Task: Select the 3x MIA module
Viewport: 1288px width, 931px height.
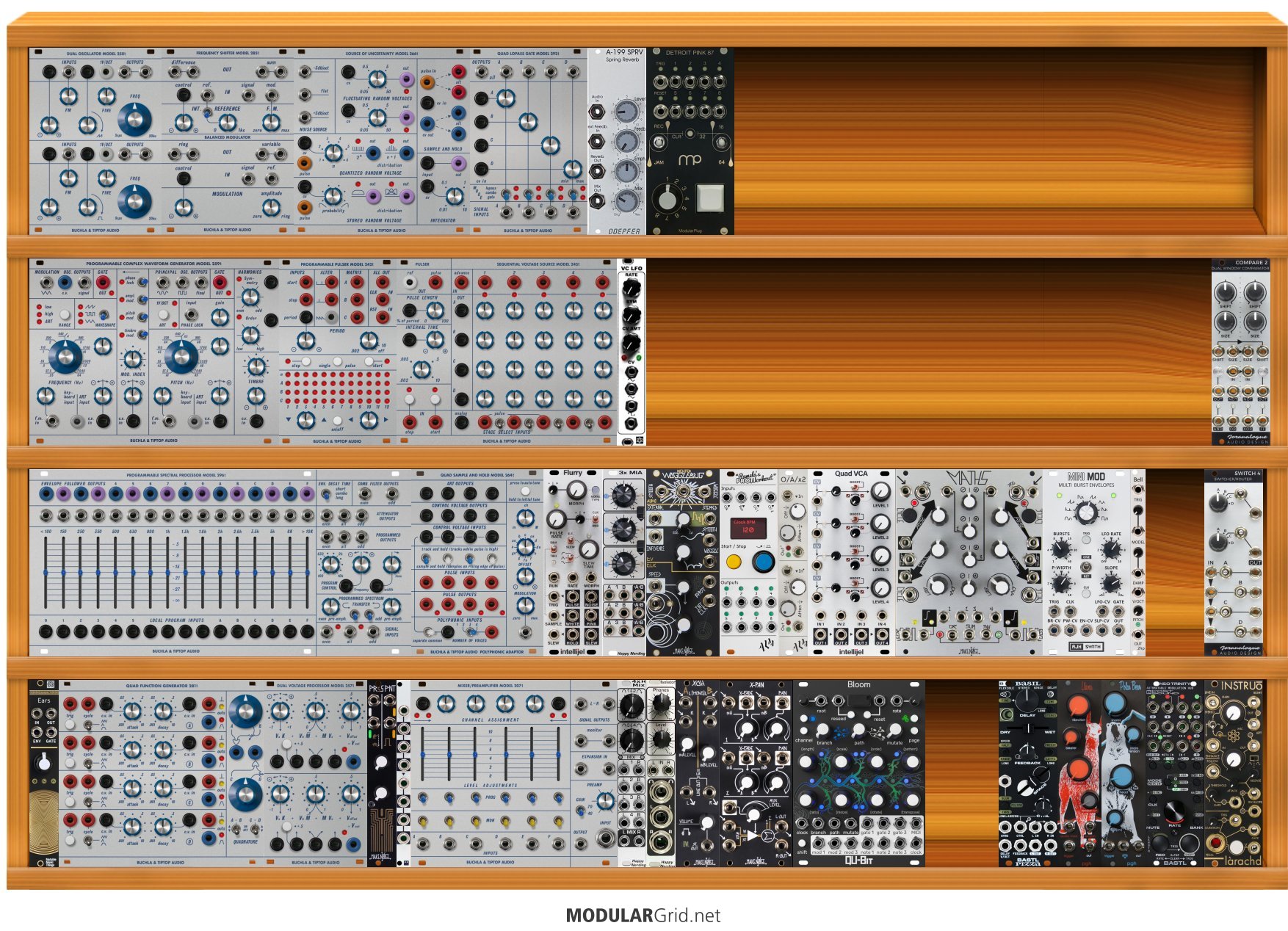Action: 624,562
